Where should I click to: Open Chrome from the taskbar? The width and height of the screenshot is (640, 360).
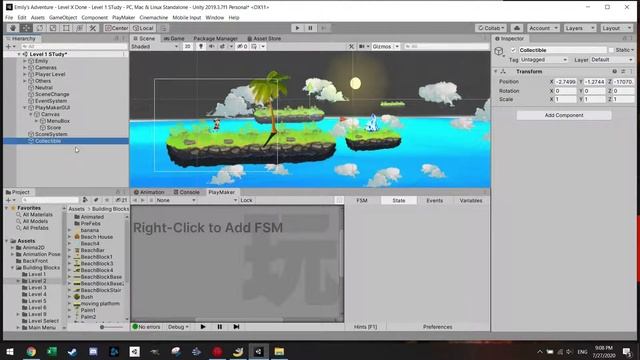[x=31, y=351]
